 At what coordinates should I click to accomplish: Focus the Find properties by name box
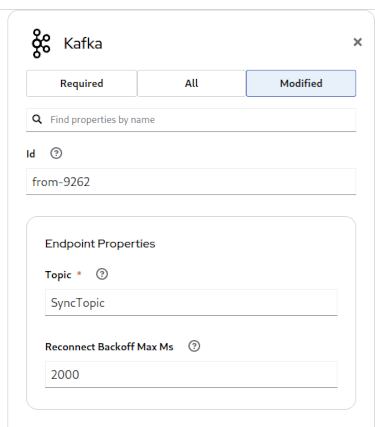coord(191,120)
